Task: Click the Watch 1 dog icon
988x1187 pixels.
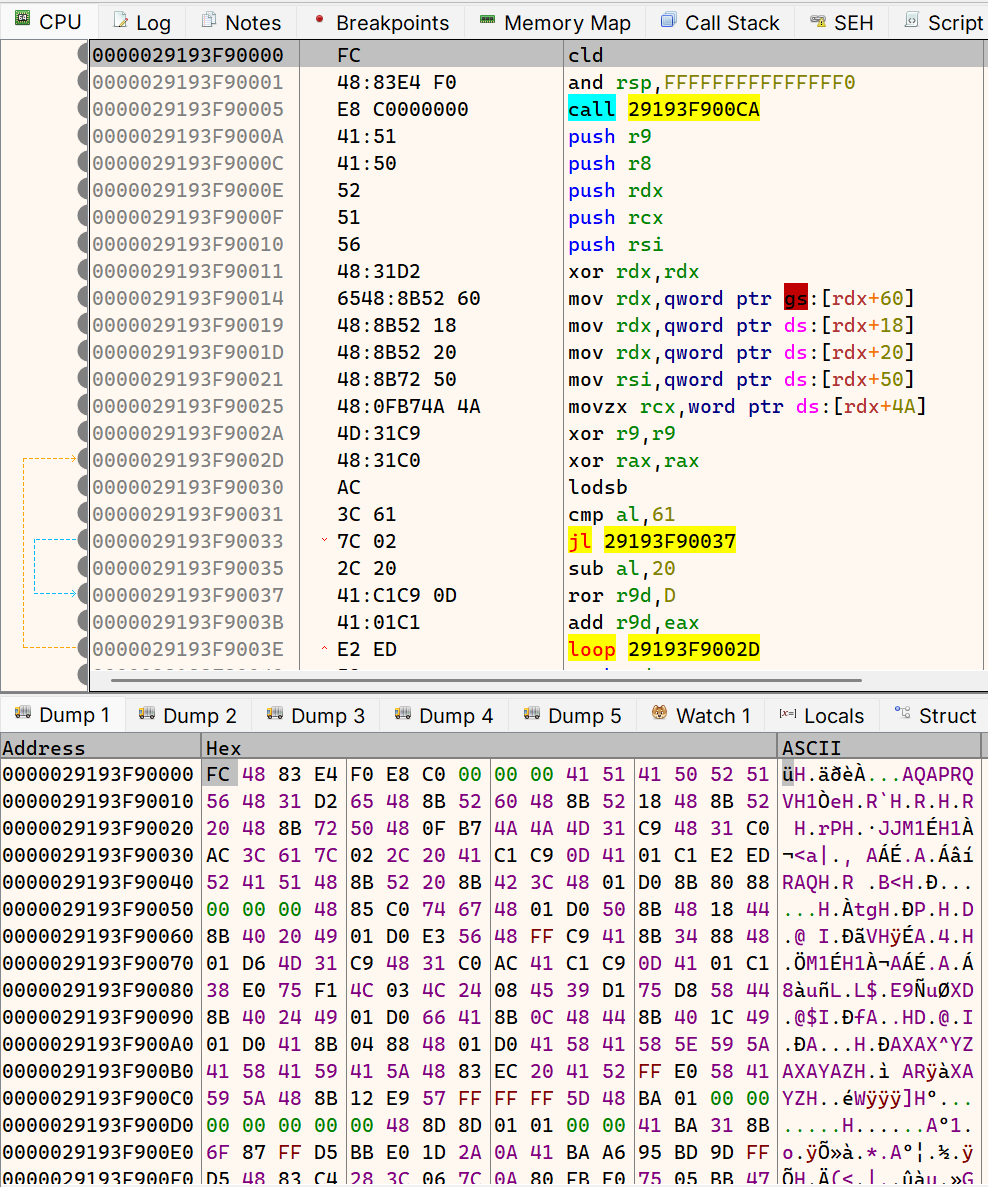Action: click(659, 712)
